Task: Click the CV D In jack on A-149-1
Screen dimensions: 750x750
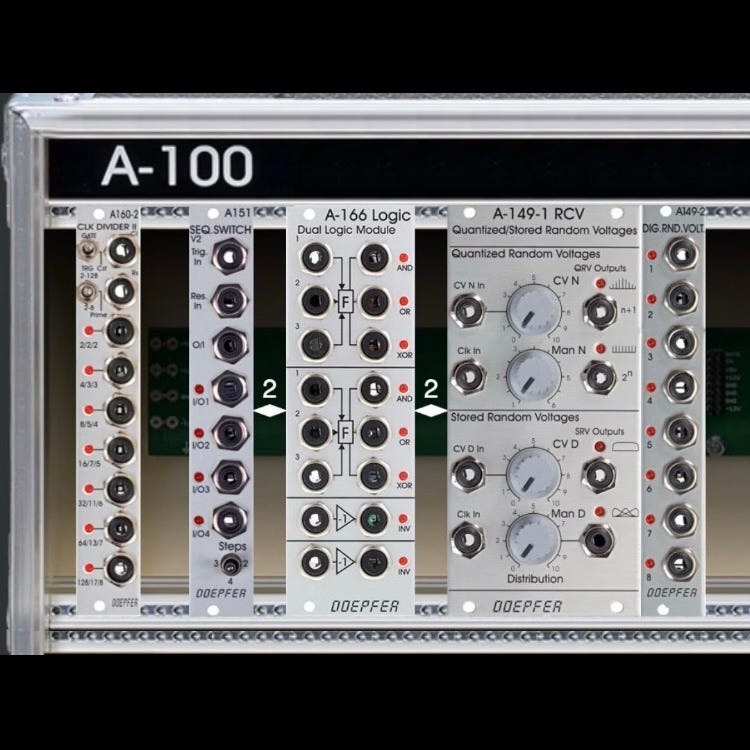Action: tap(468, 475)
